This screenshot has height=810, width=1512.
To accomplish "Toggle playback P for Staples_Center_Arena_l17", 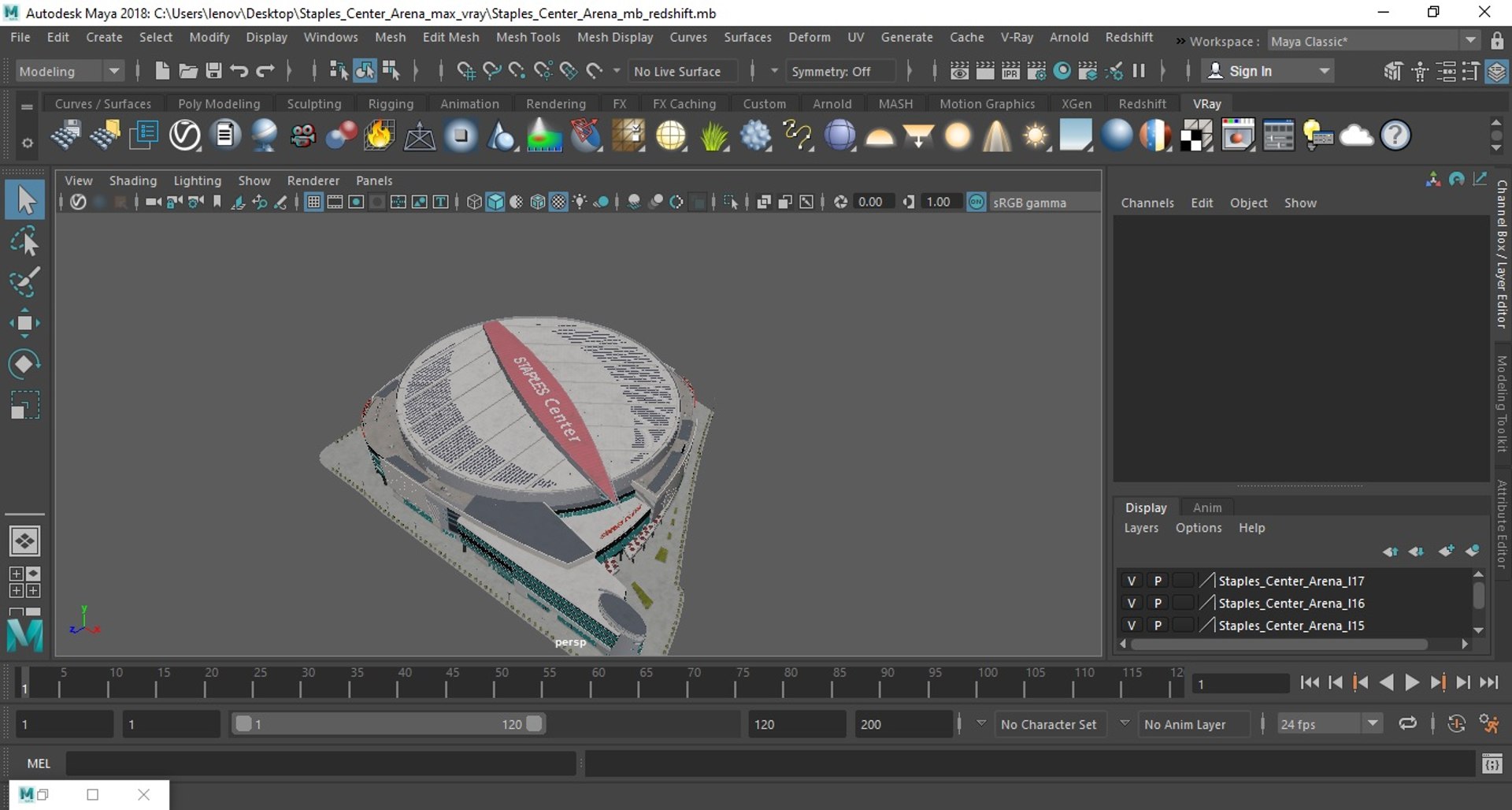I will click(1158, 581).
